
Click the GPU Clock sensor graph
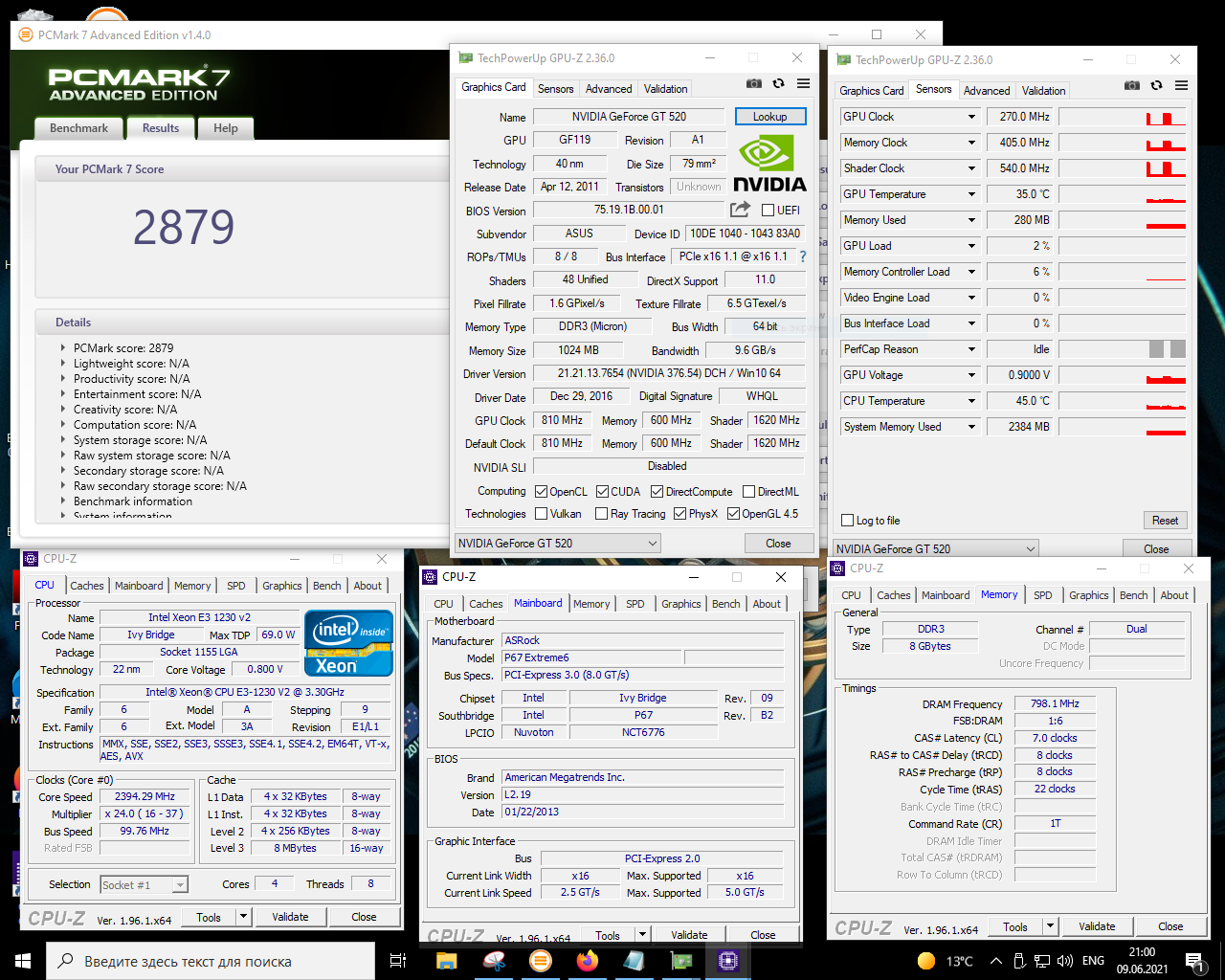(x=1123, y=117)
